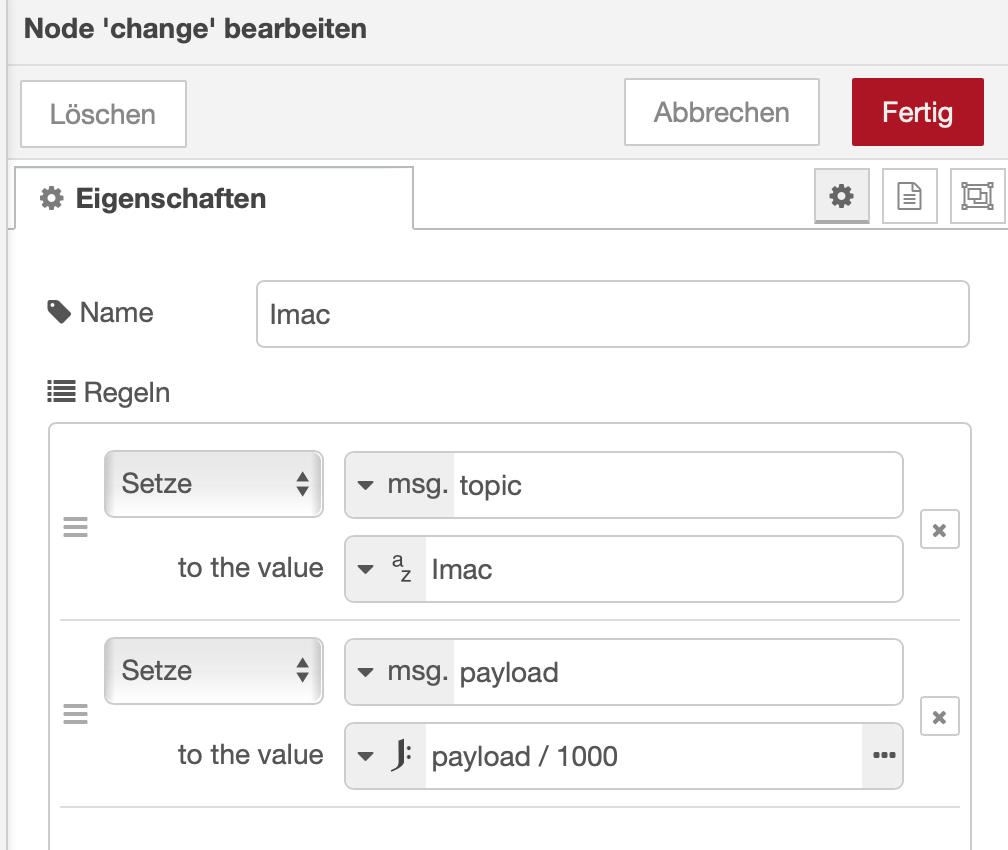
Task: Open the node properties gear icon
Action: click(842, 196)
